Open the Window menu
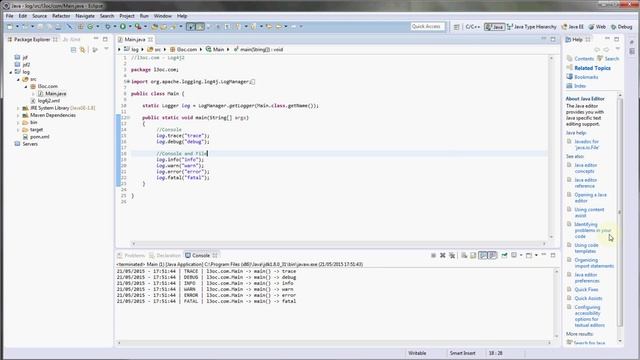This screenshot has width=640, height=360. [162, 16]
